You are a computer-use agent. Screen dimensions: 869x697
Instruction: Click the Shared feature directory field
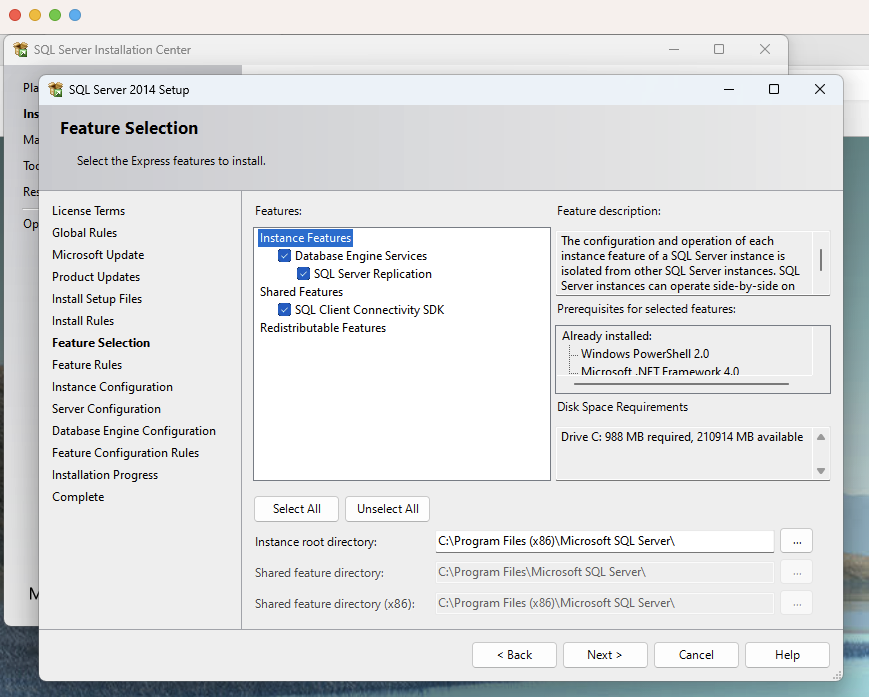pos(605,572)
